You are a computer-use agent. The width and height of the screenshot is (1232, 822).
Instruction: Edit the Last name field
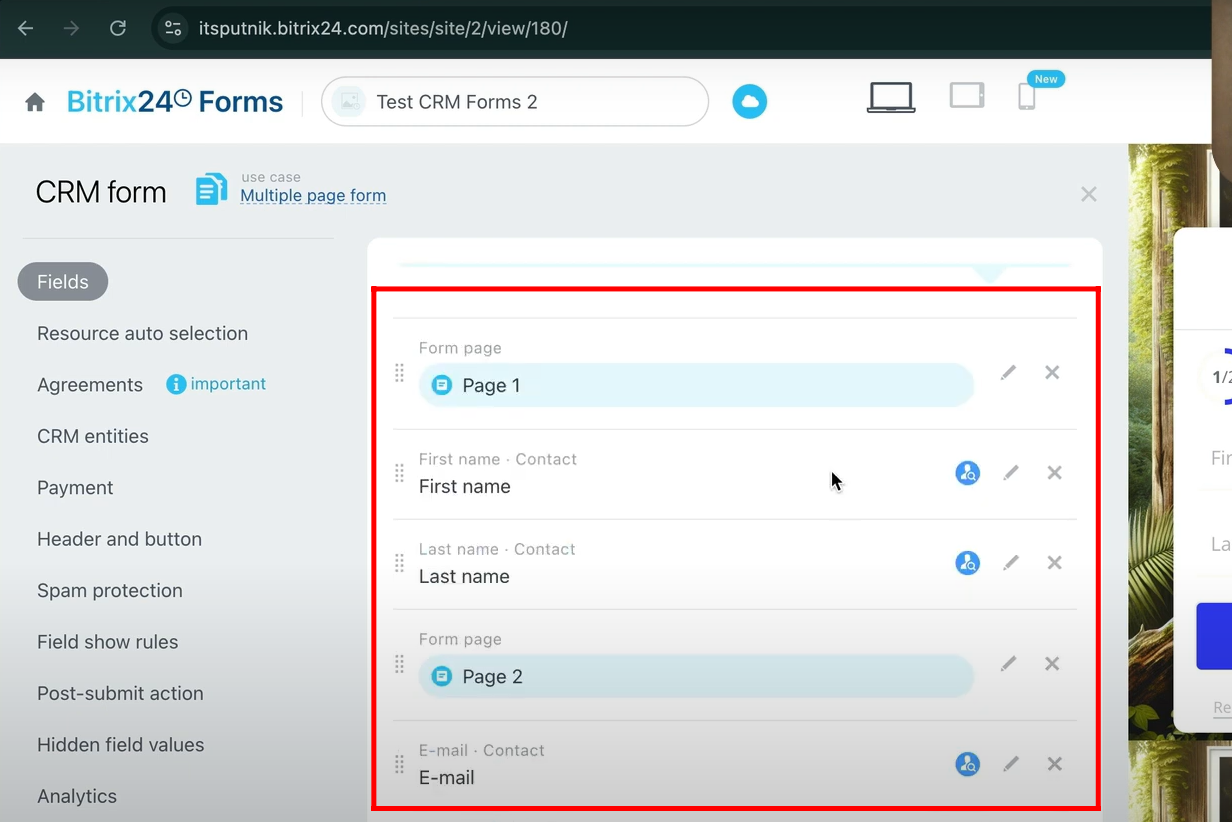click(x=1011, y=562)
